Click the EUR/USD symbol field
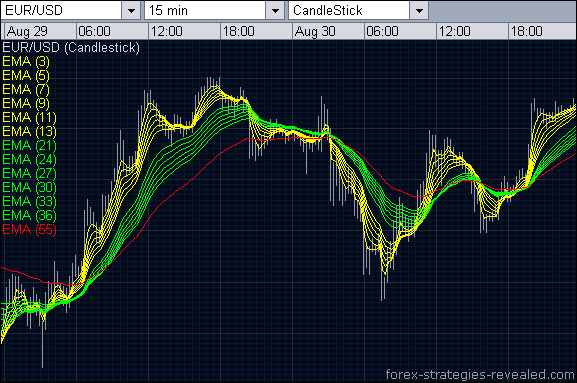 (x=61, y=11)
